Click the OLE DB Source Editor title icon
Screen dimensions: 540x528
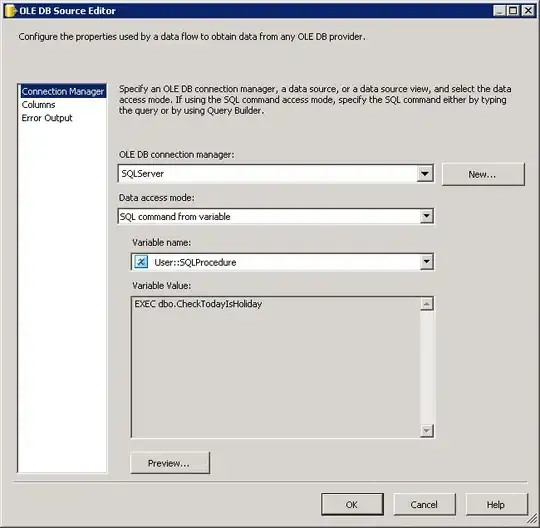10,11
